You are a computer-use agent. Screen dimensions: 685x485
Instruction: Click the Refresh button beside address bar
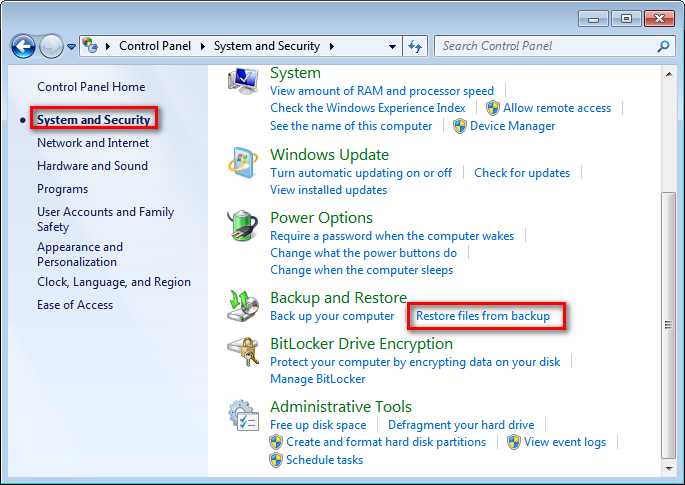tap(415, 46)
